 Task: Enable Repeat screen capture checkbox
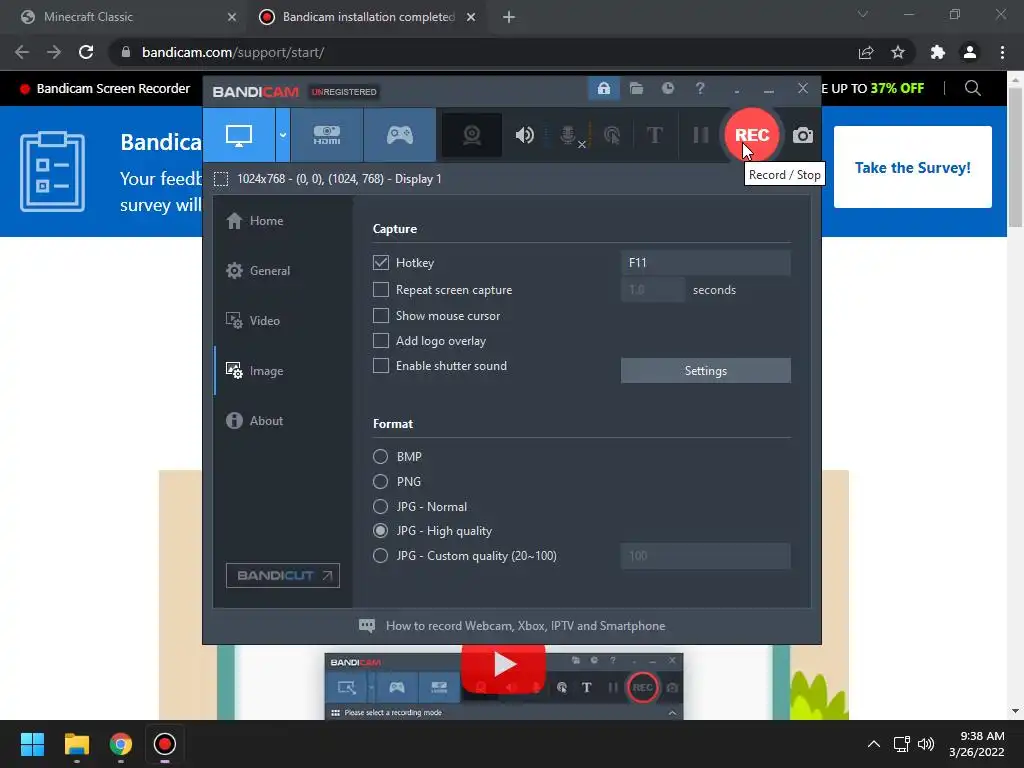(x=381, y=289)
